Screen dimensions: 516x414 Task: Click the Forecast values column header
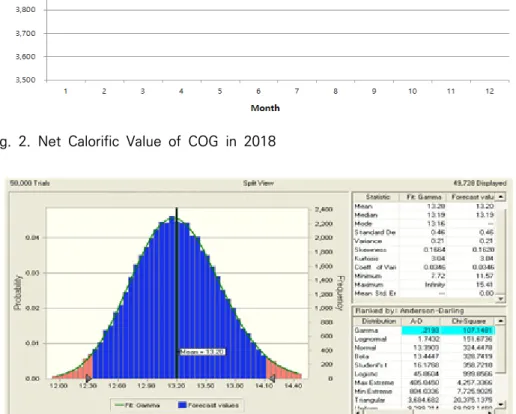click(472, 197)
